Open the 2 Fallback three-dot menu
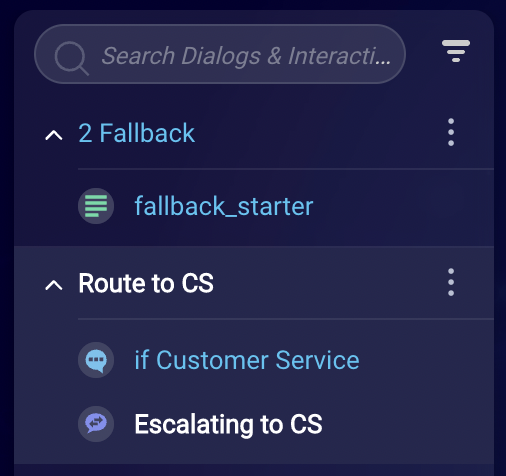506x476 pixels. (x=451, y=132)
